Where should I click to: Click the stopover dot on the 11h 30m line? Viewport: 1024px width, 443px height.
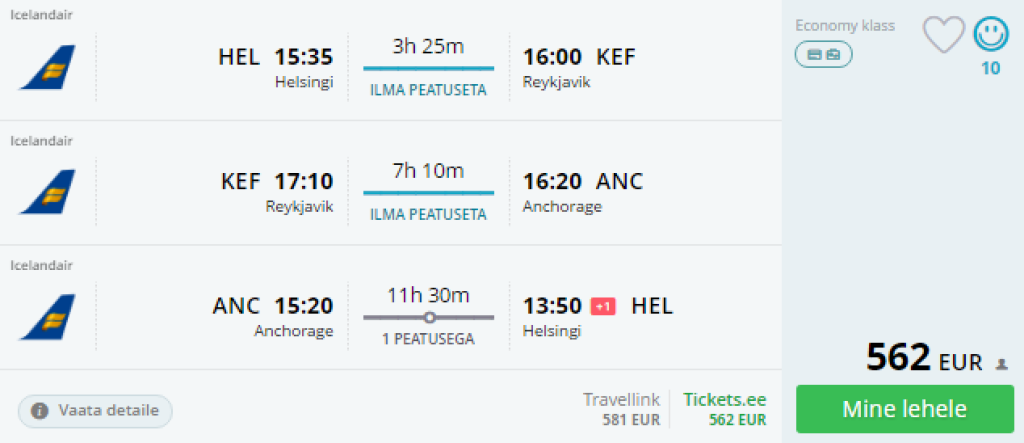point(429,317)
